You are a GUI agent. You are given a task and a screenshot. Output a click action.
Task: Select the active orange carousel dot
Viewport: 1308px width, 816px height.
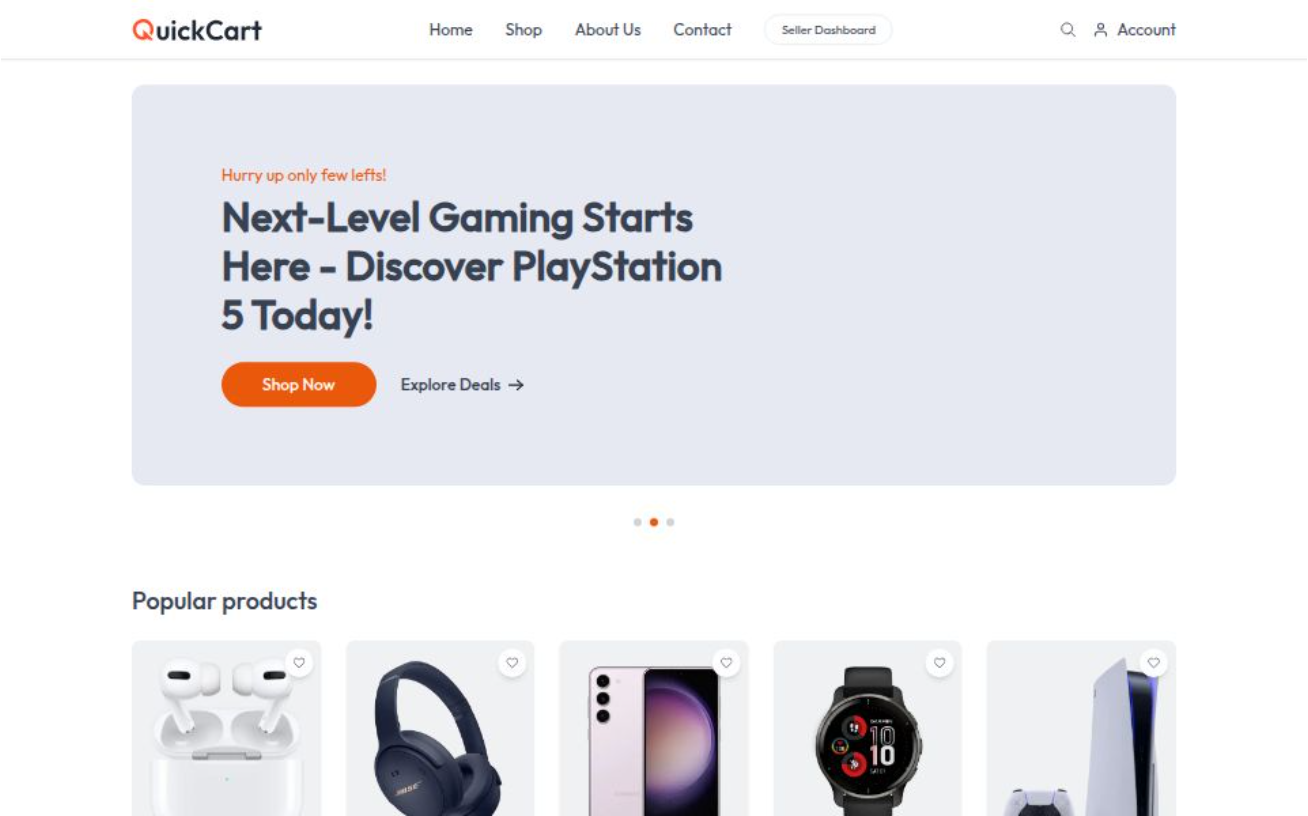click(x=654, y=522)
